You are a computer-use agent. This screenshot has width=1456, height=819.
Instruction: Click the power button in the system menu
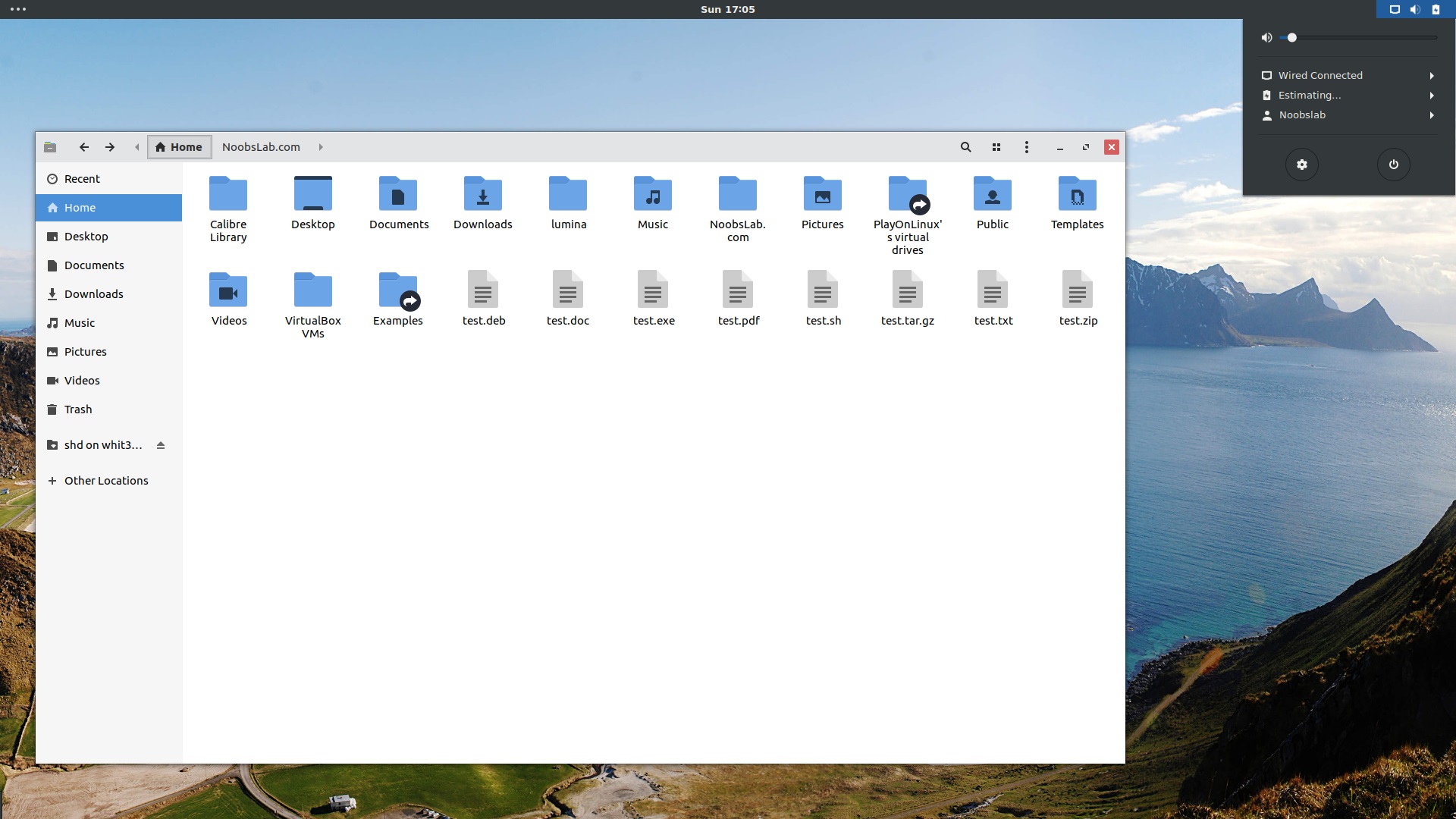click(1392, 164)
